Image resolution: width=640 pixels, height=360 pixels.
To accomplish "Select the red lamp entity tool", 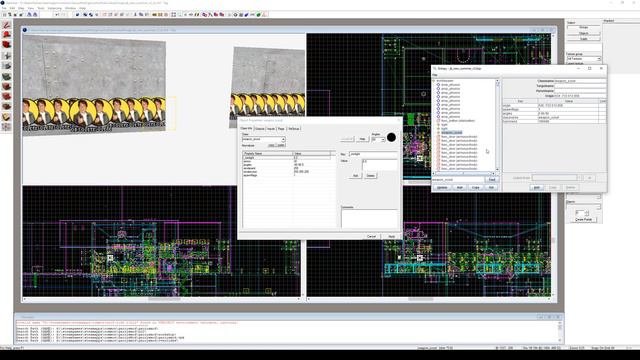I will (7, 35).
